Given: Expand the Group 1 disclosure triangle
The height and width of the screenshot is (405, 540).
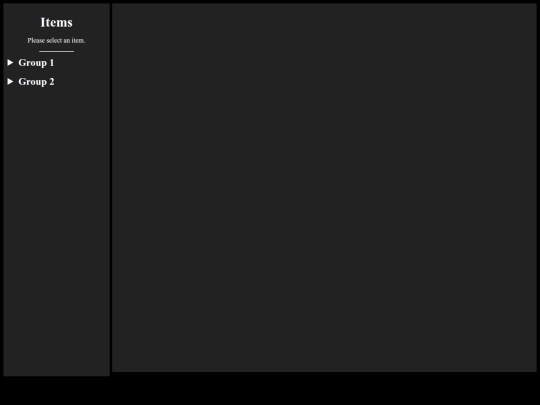Looking at the screenshot, I should click(x=10, y=62).
